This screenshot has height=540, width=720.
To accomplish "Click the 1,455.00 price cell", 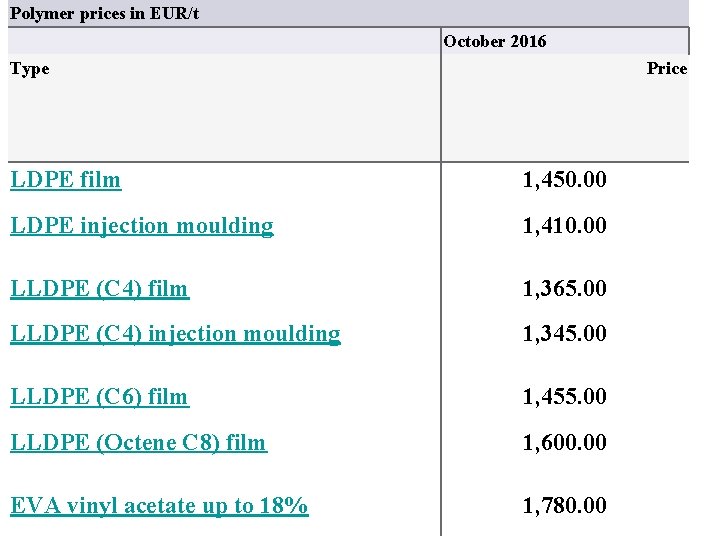I will pyautogui.click(x=564, y=398).
